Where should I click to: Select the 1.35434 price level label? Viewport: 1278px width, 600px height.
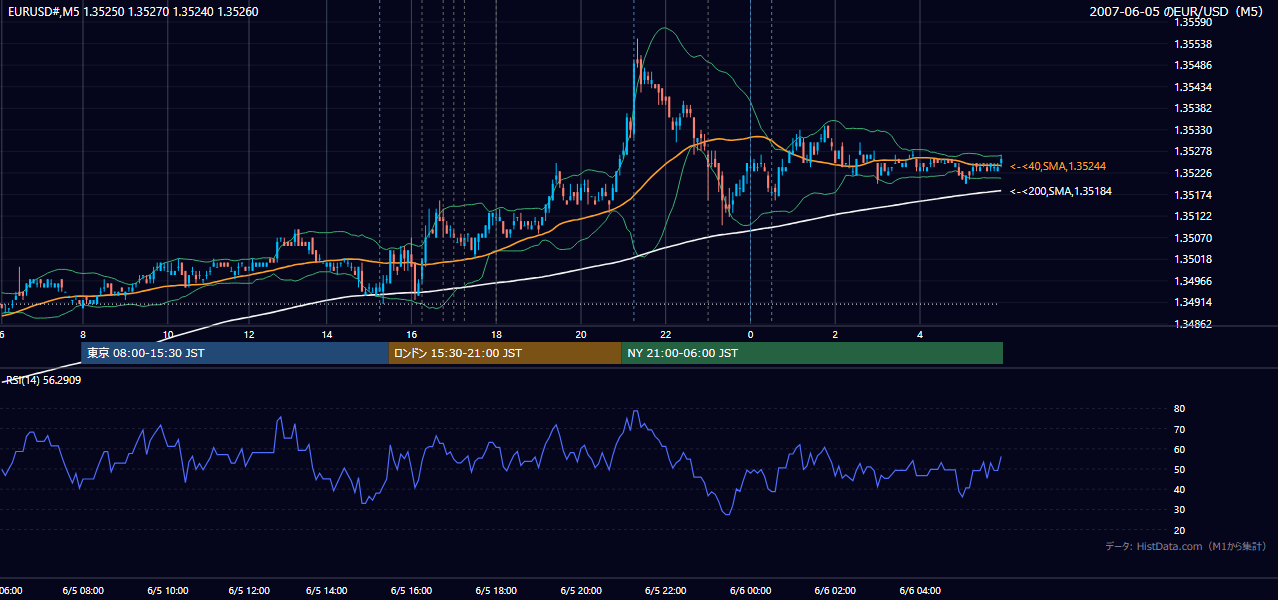point(1194,87)
